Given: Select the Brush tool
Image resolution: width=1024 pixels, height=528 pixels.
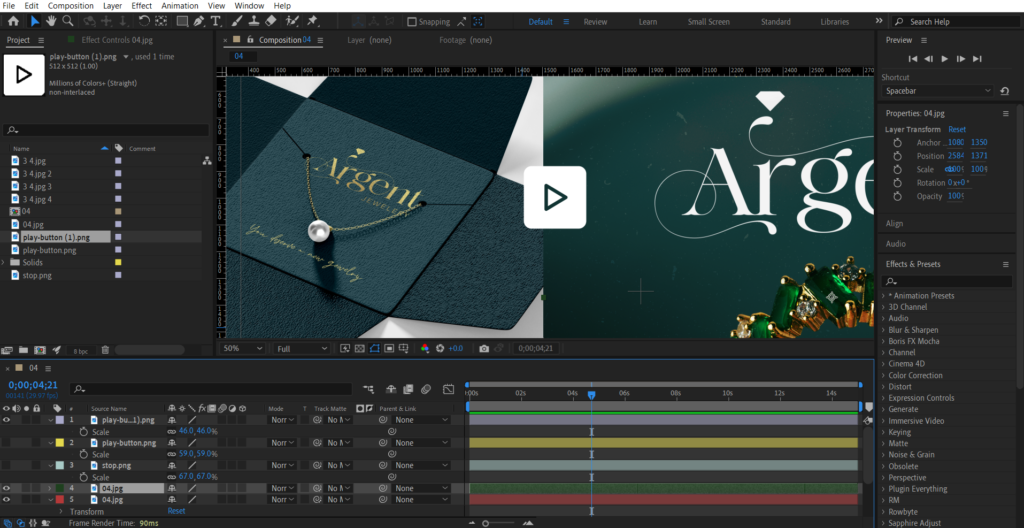Looking at the screenshot, I should point(238,22).
